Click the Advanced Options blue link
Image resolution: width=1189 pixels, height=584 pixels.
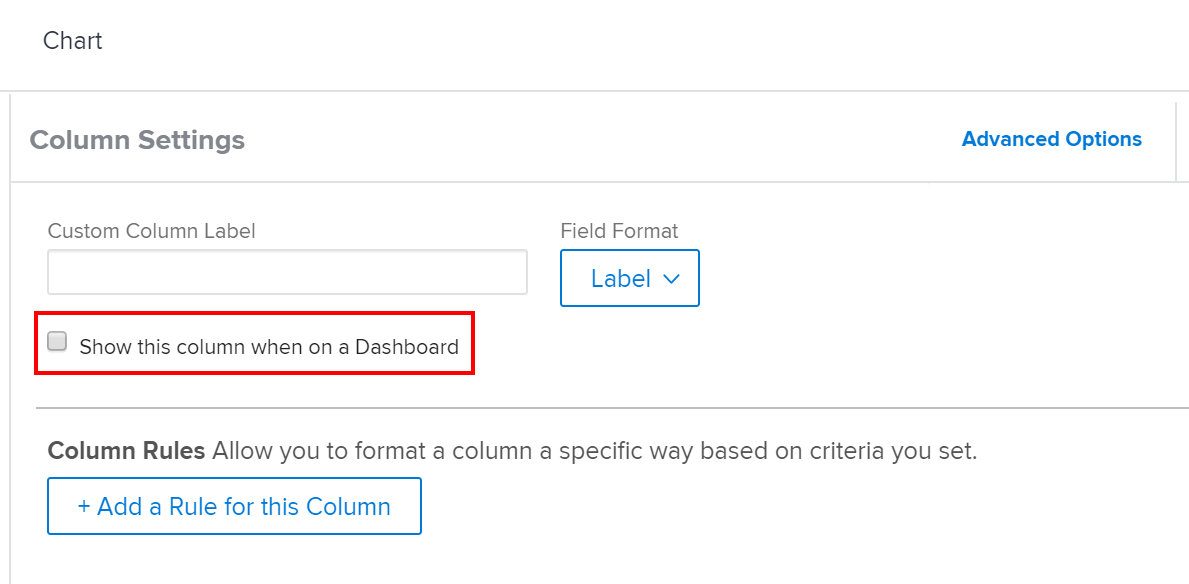[1051, 139]
